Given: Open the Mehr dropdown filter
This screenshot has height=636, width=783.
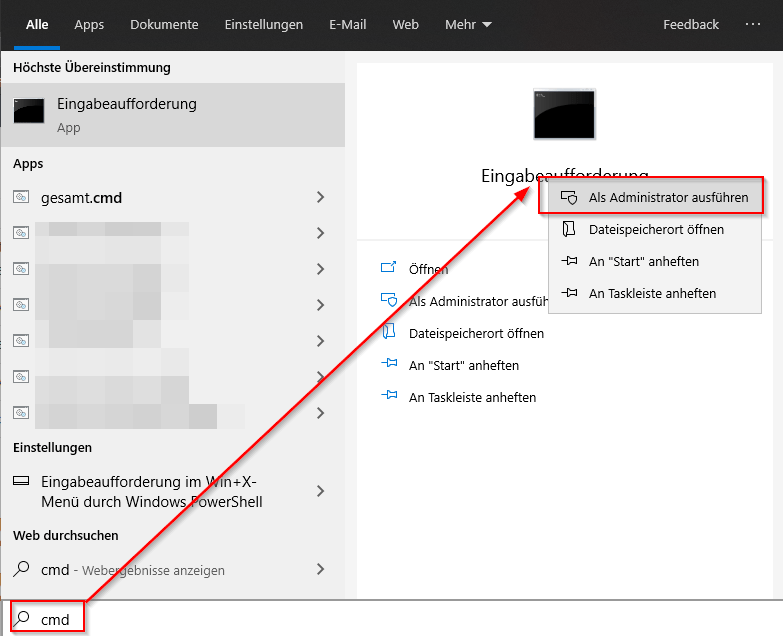Looking at the screenshot, I should pyautogui.click(x=468, y=25).
